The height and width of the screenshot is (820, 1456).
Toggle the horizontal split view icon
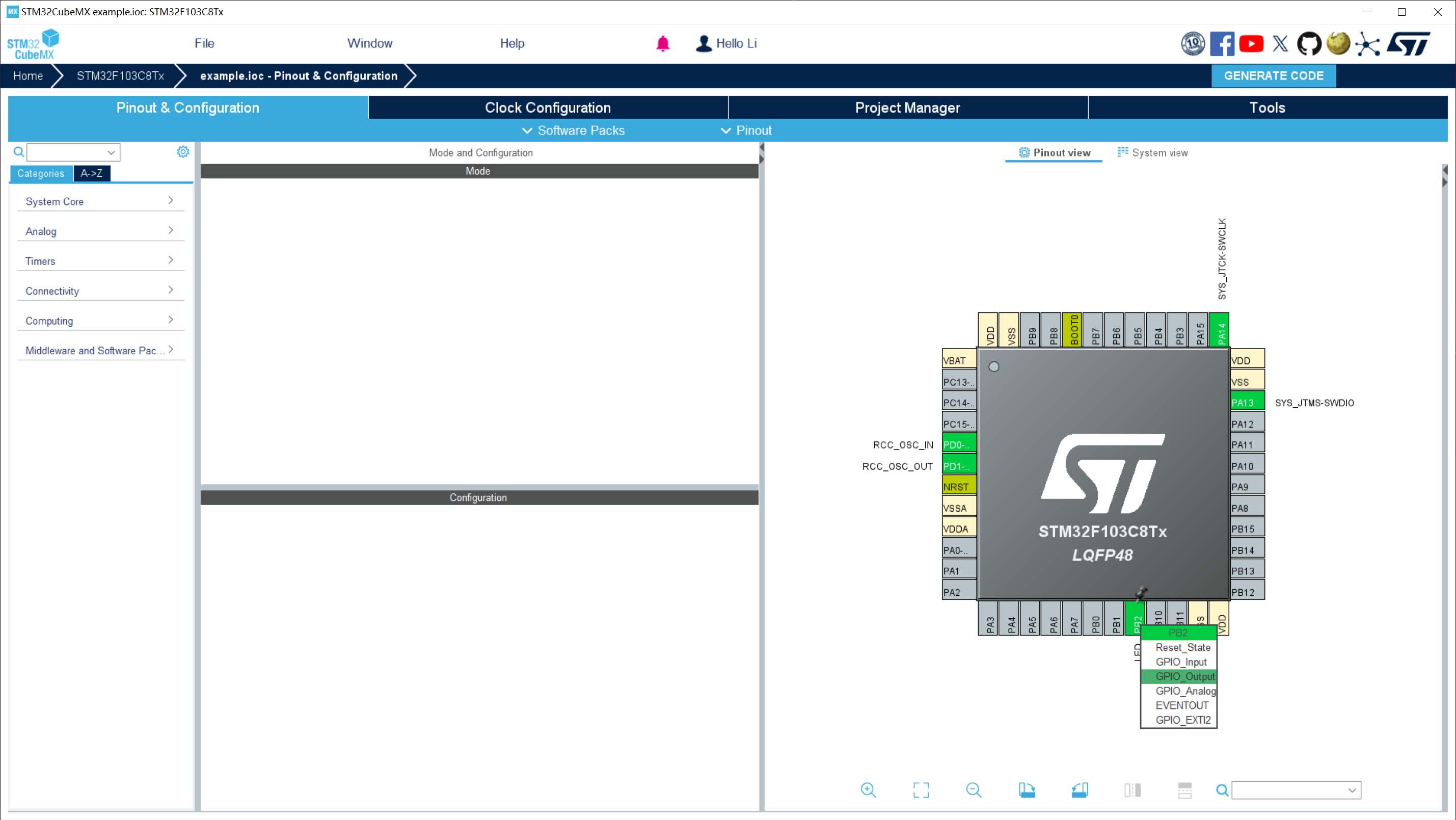pyautogui.click(x=1184, y=789)
